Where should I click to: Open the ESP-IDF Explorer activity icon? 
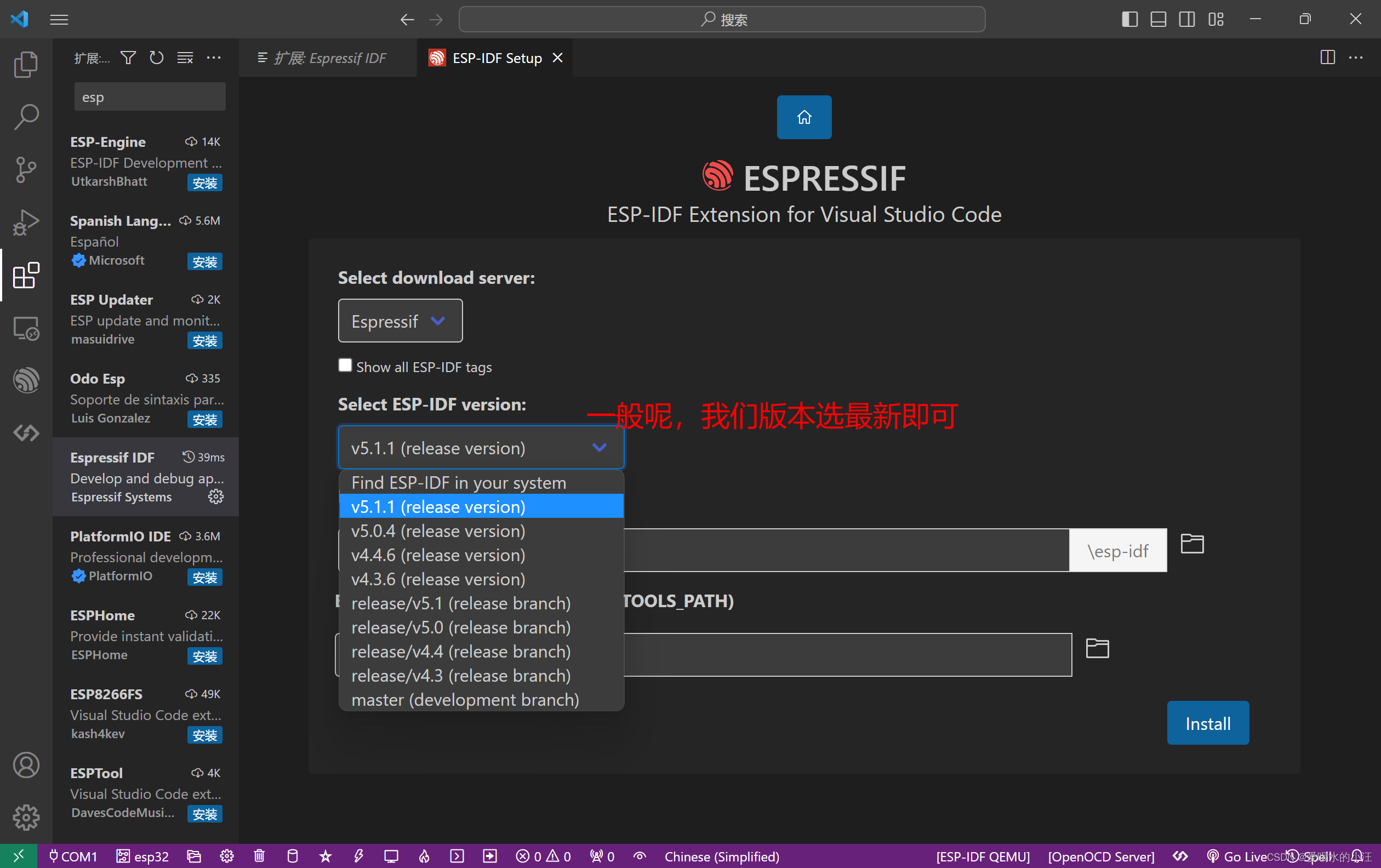click(26, 380)
